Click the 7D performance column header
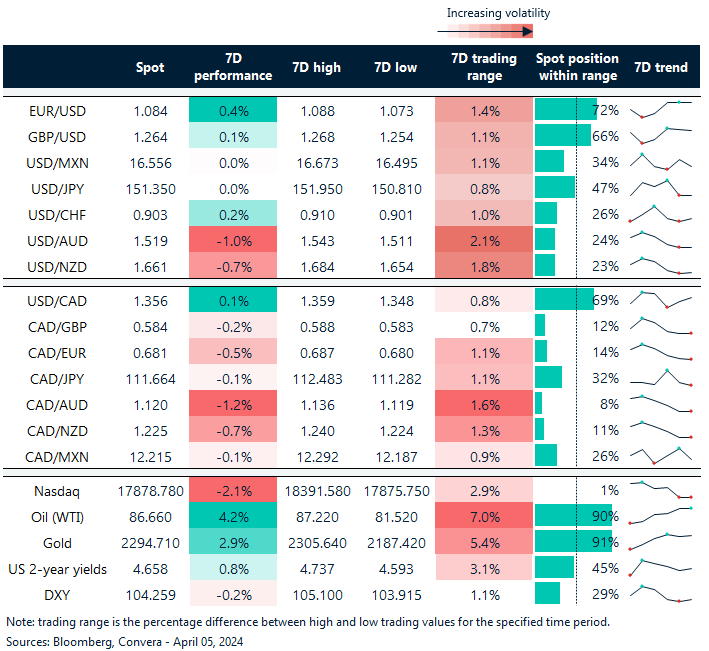This screenshot has height=651, width=709. 231,67
